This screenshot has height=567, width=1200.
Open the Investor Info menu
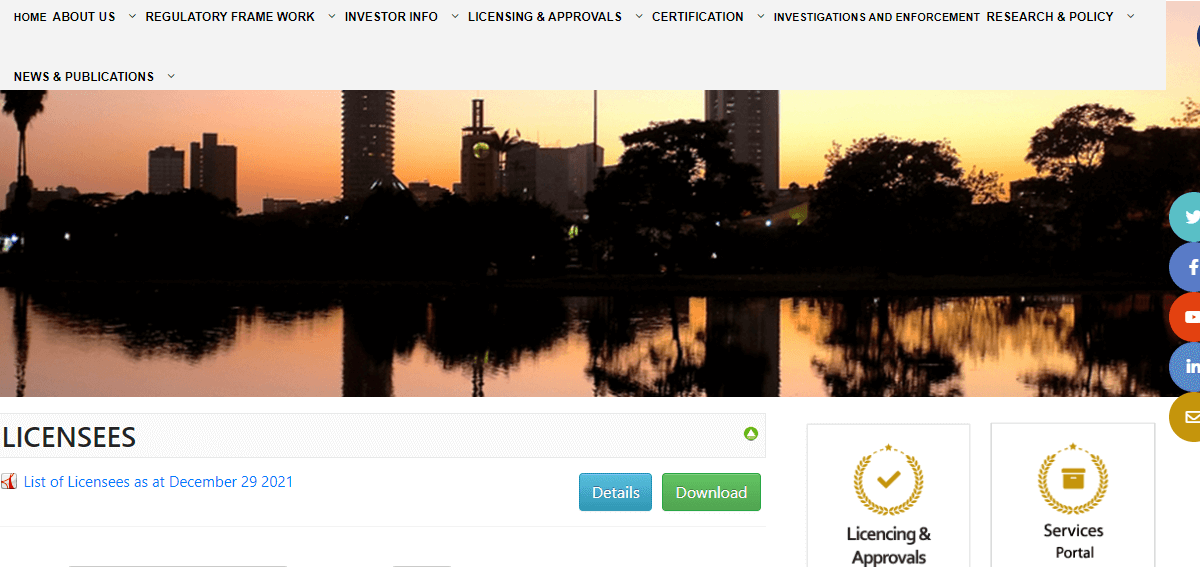pos(391,17)
